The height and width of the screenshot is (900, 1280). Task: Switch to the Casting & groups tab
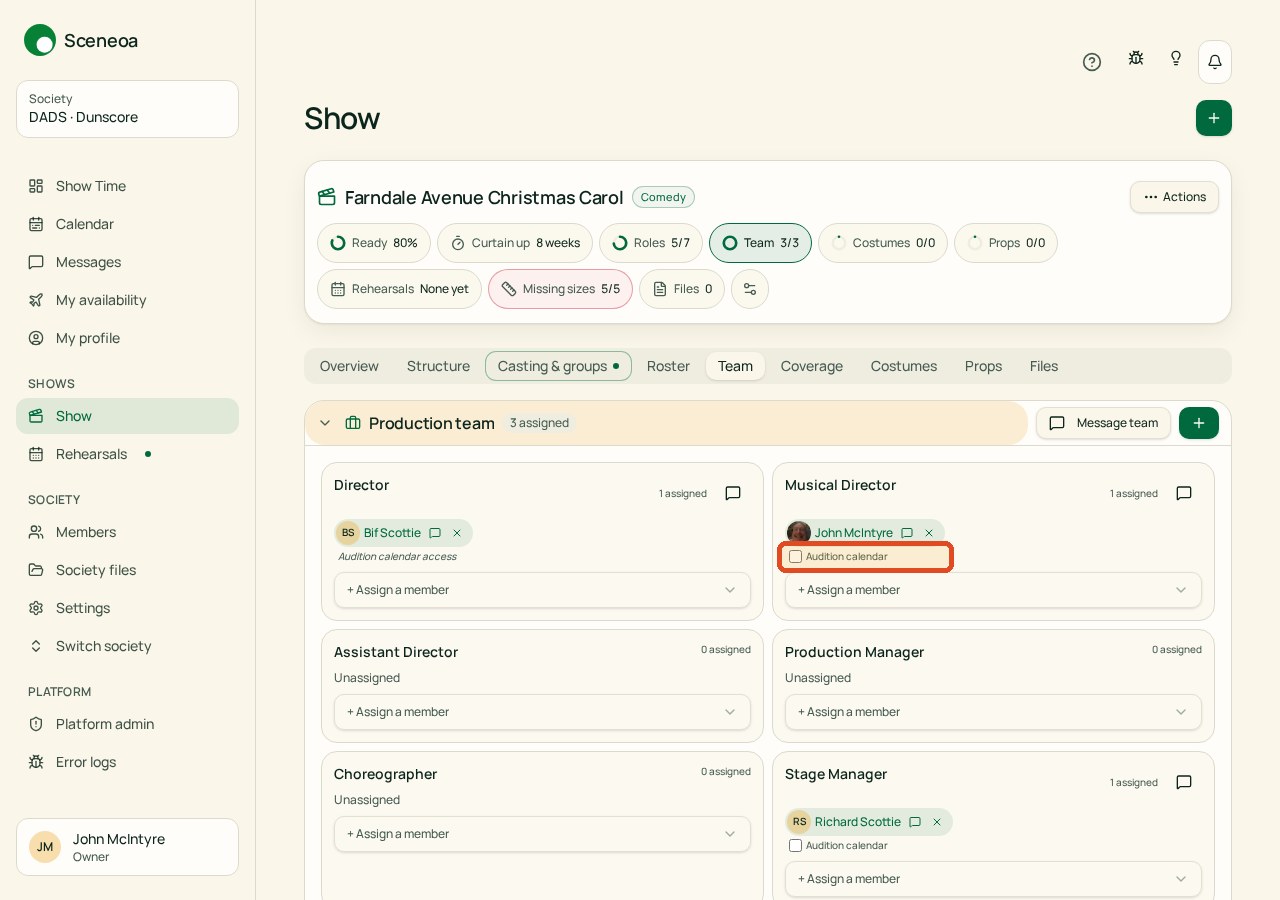coord(558,366)
